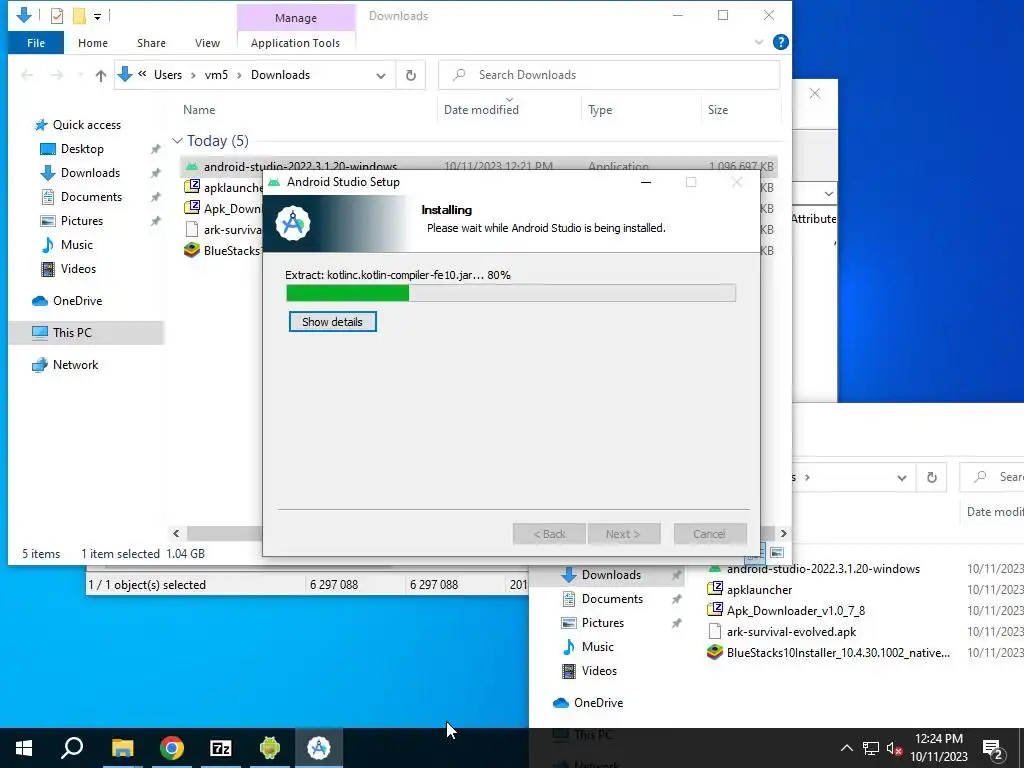Open Videos in the background Explorer sidebar
1024x768 pixels.
(x=599, y=671)
